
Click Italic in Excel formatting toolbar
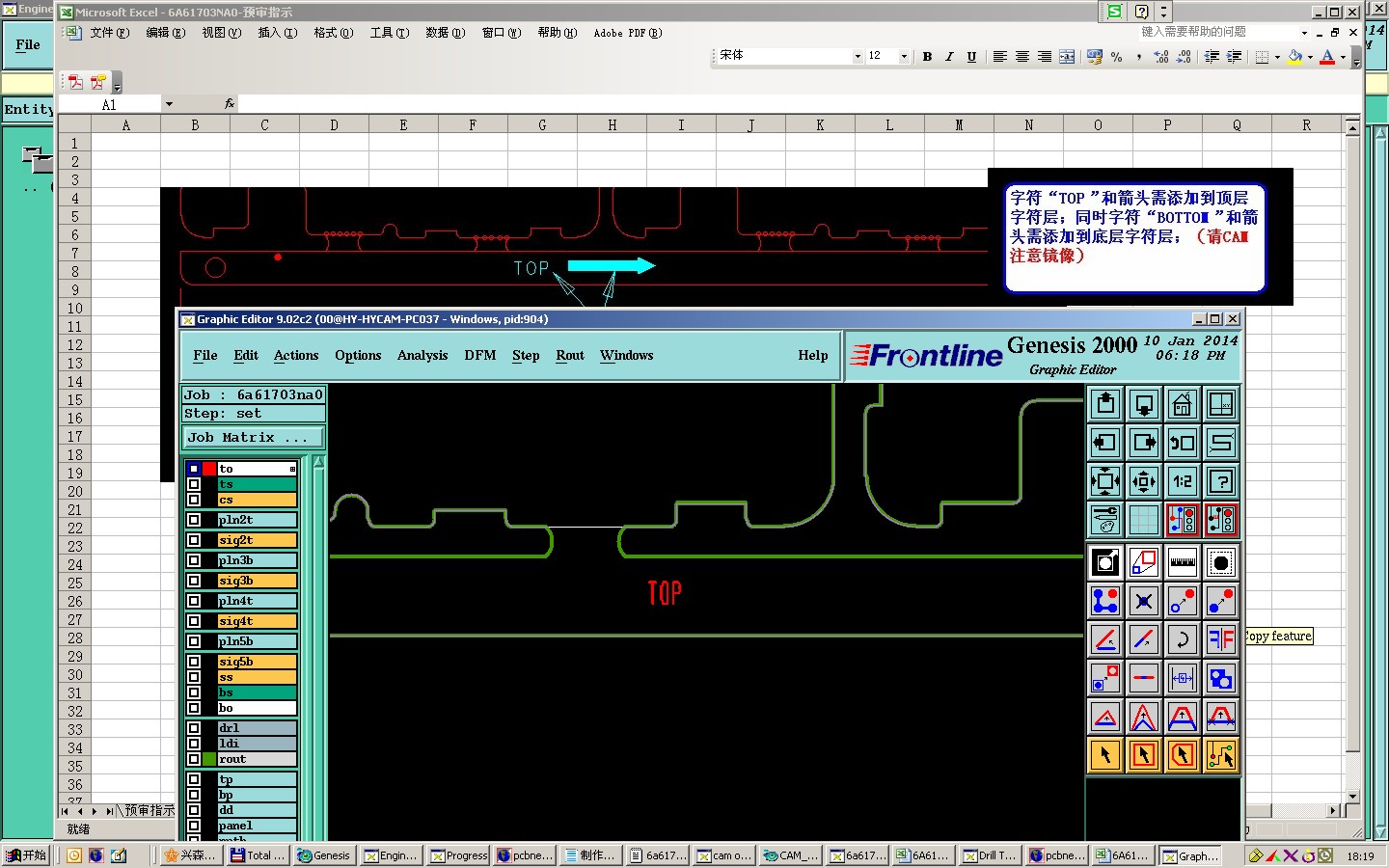949,57
